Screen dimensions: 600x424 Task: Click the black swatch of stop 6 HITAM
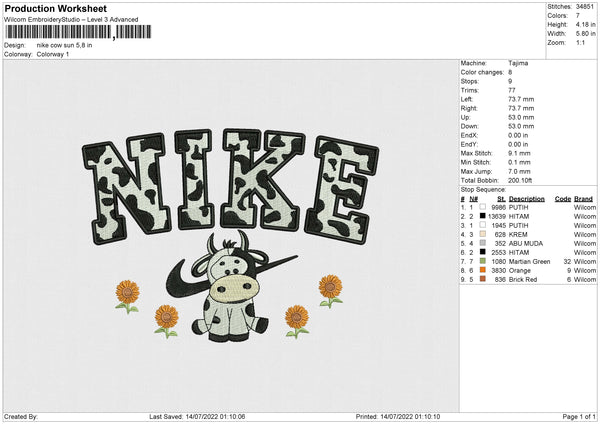483,252
